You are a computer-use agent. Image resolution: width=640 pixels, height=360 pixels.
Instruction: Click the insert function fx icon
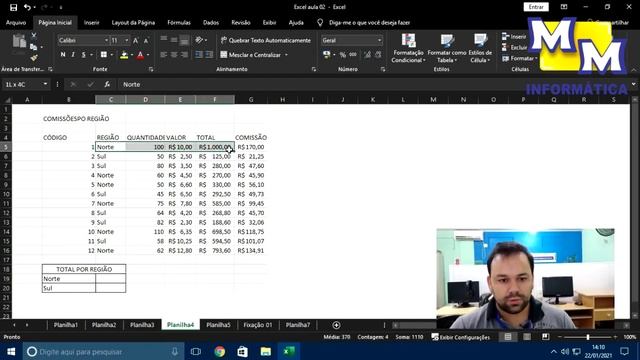click(107, 84)
